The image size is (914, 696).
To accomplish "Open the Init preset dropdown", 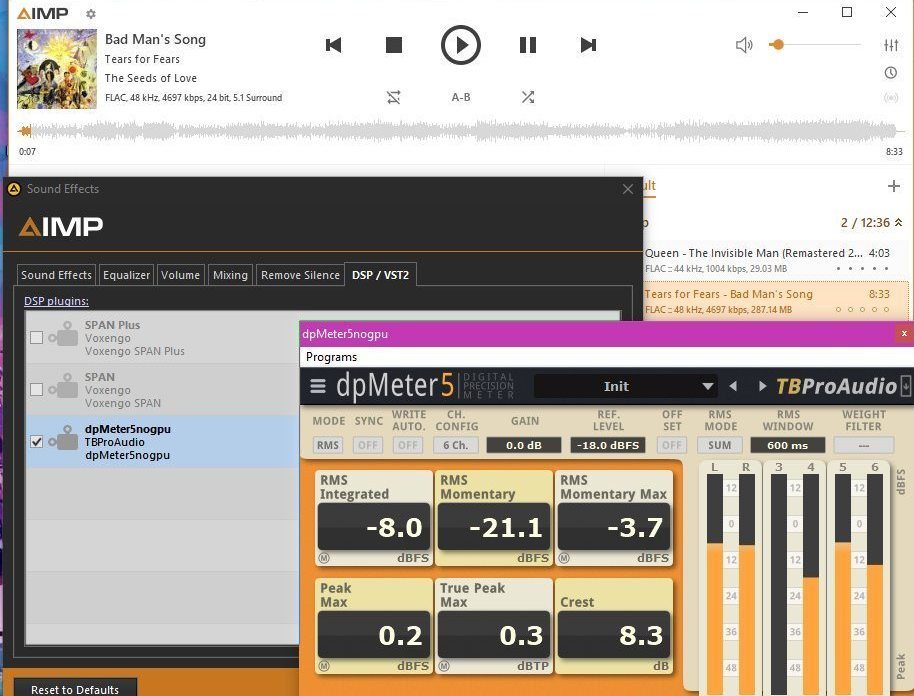I will [x=625, y=386].
